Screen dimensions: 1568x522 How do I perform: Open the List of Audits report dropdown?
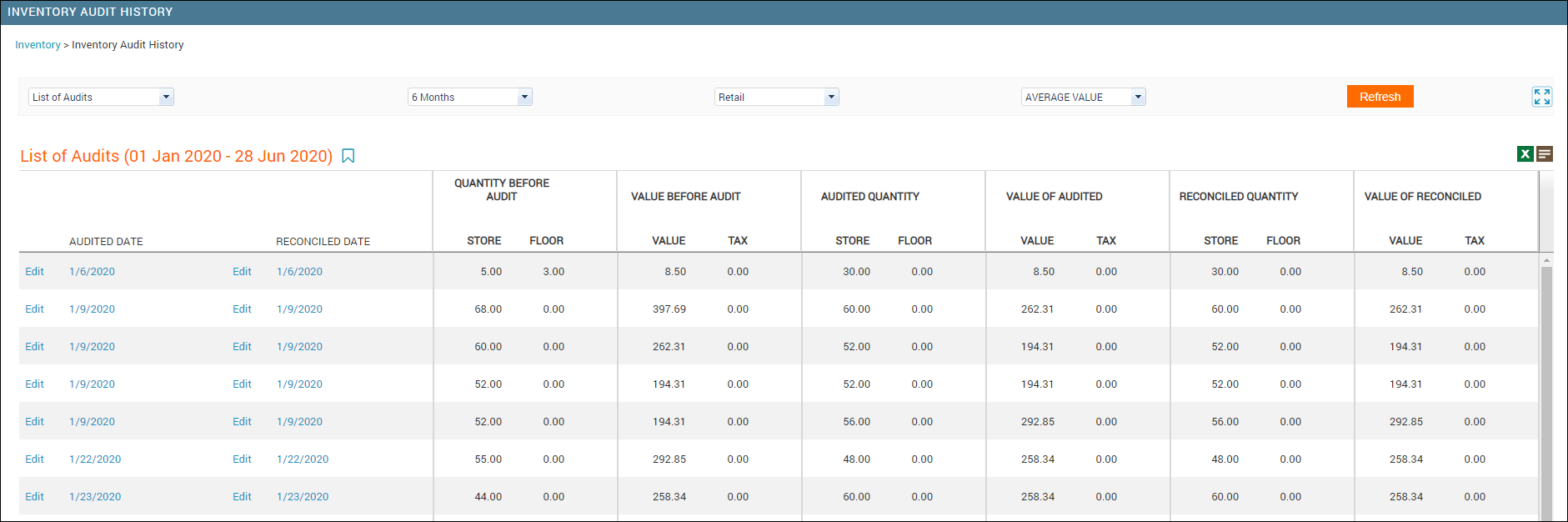click(101, 97)
